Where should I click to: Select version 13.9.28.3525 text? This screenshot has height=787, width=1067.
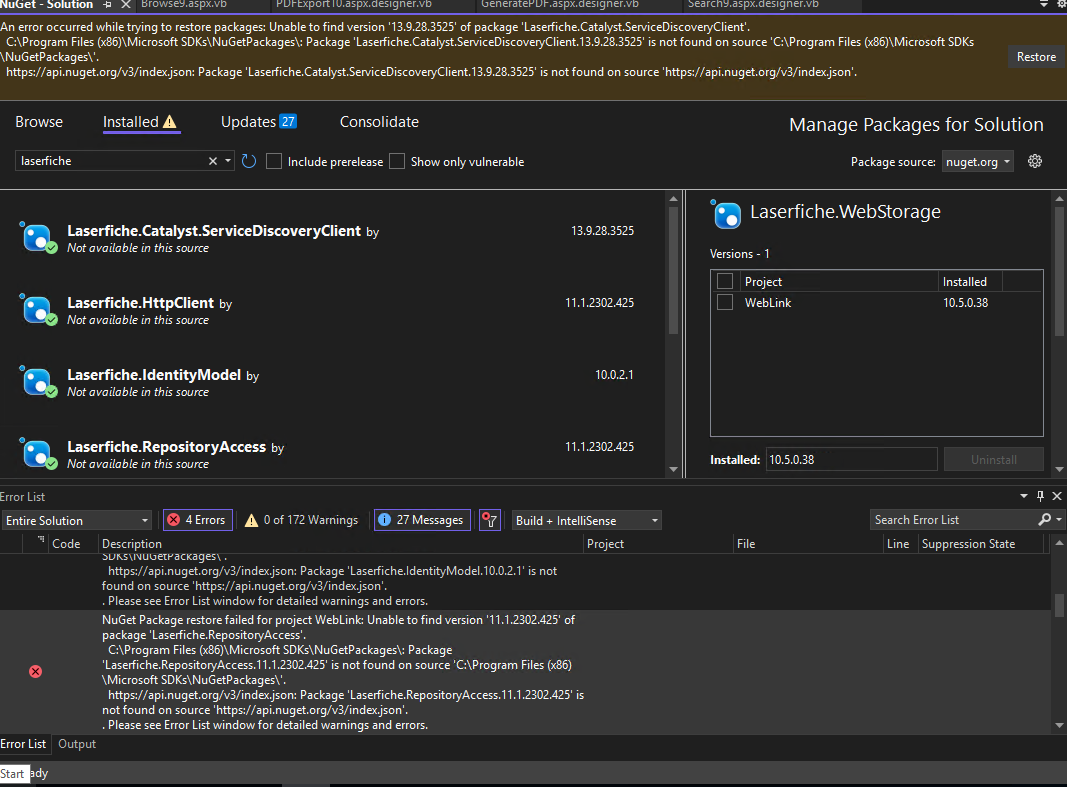click(x=602, y=231)
